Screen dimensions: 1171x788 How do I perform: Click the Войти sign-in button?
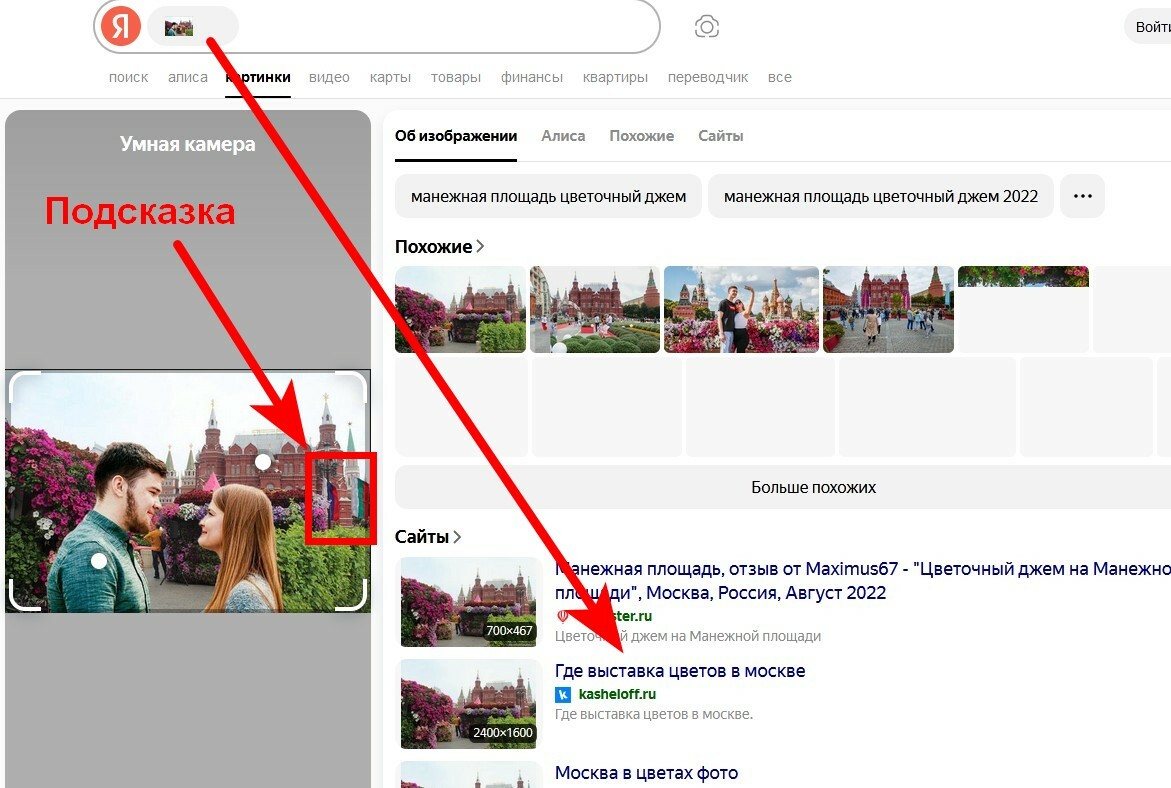coord(1150,28)
